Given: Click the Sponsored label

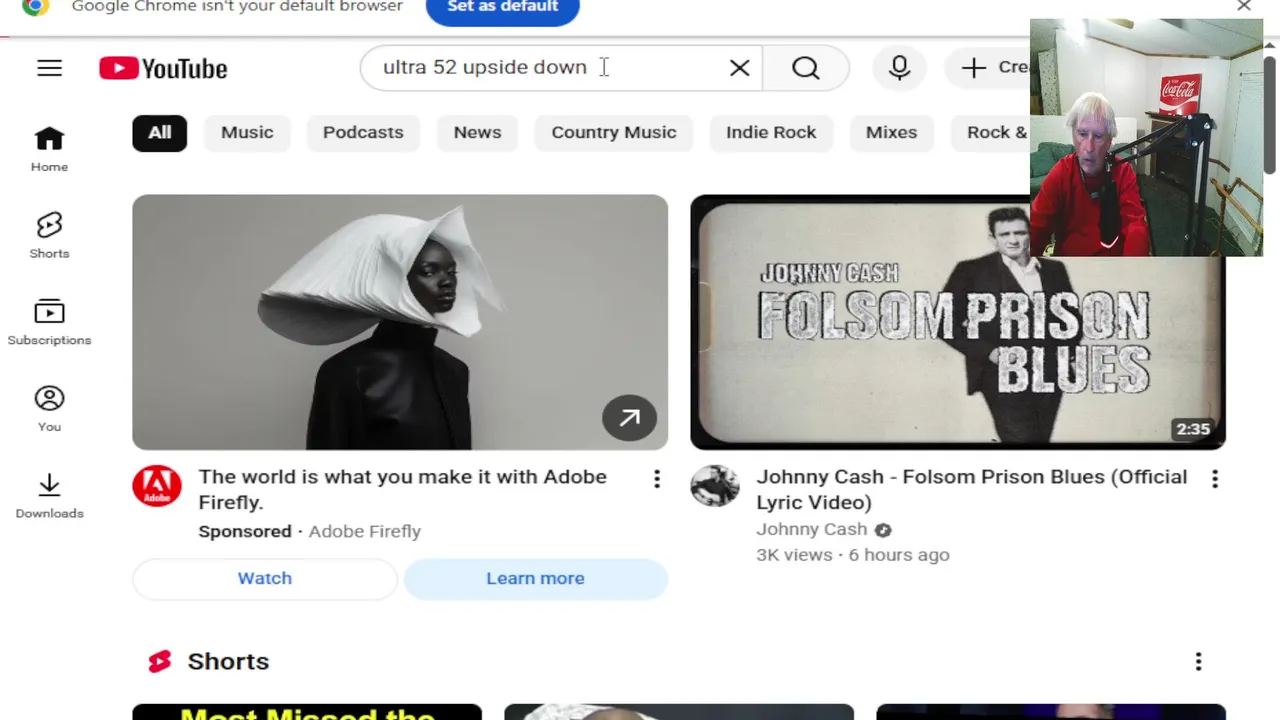Looking at the screenshot, I should [x=245, y=531].
